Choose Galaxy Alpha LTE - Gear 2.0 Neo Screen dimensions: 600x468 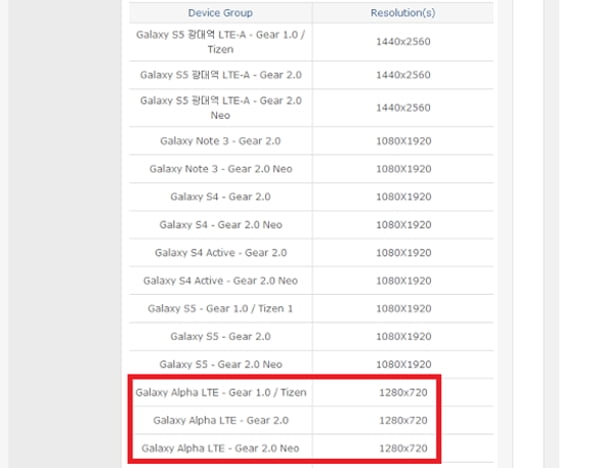pos(220,447)
